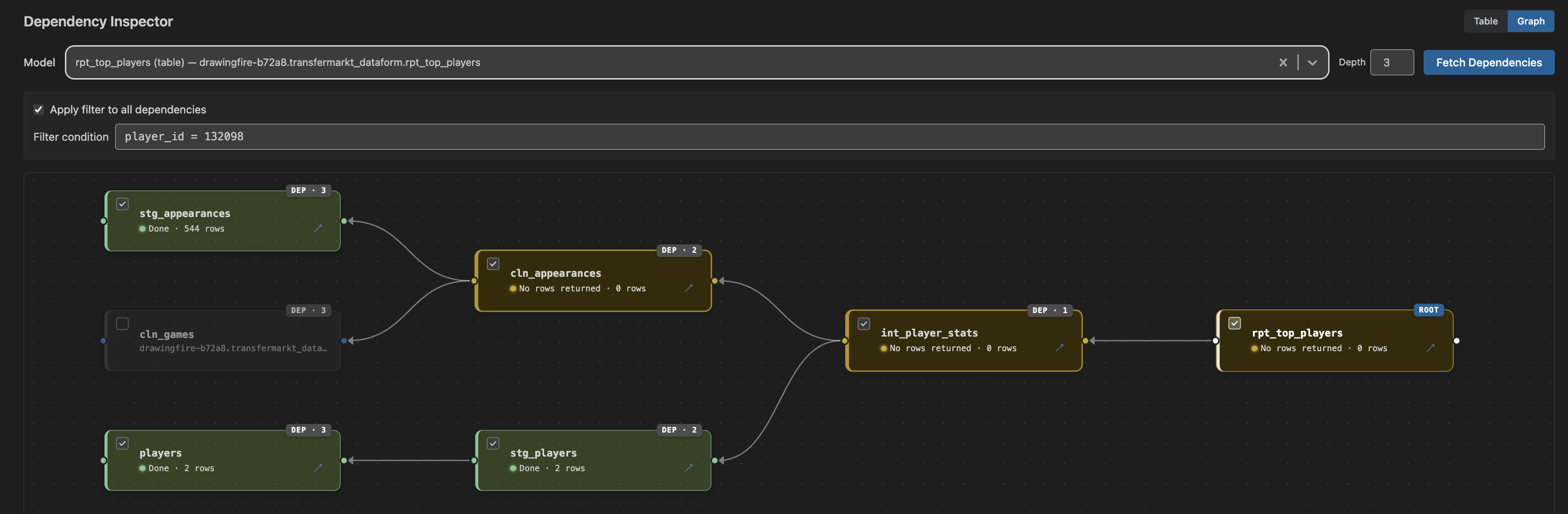Click DEP 3 badge on stg_appearances

tap(308, 191)
